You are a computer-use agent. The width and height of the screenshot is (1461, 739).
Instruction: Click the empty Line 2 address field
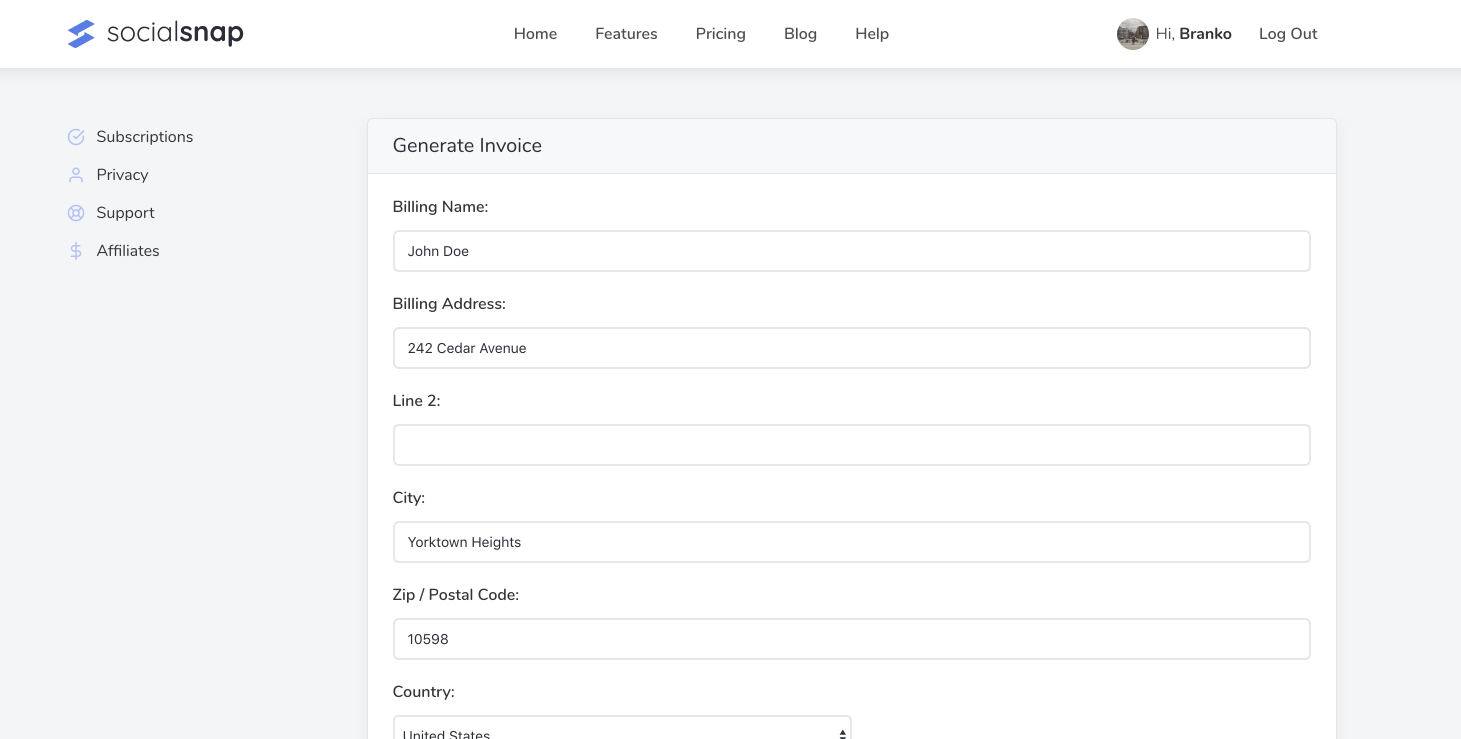pos(851,444)
